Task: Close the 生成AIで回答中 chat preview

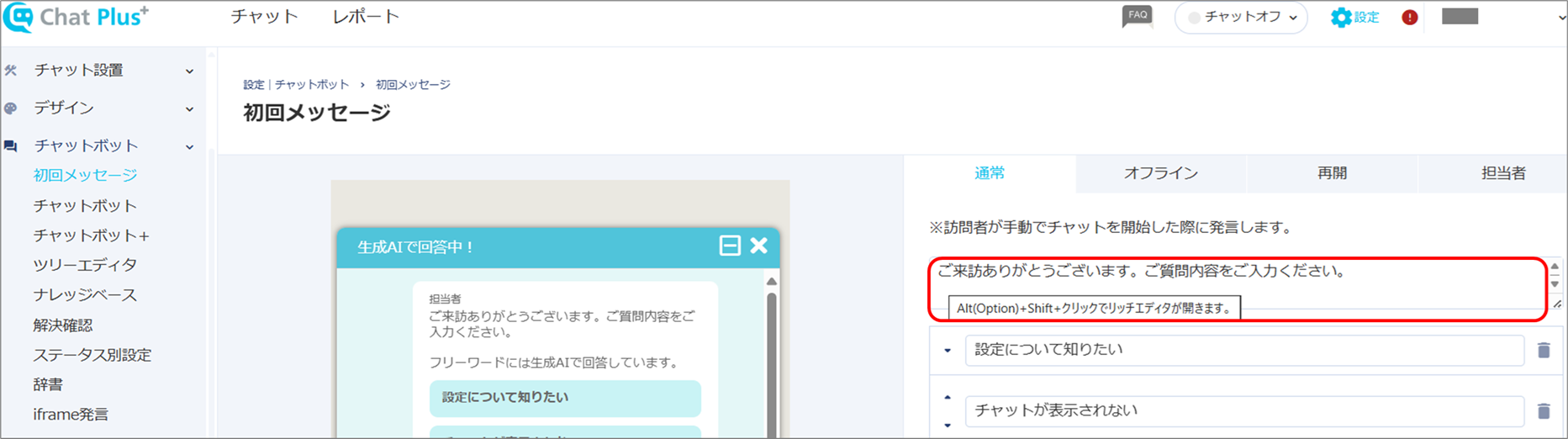Action: (758, 246)
